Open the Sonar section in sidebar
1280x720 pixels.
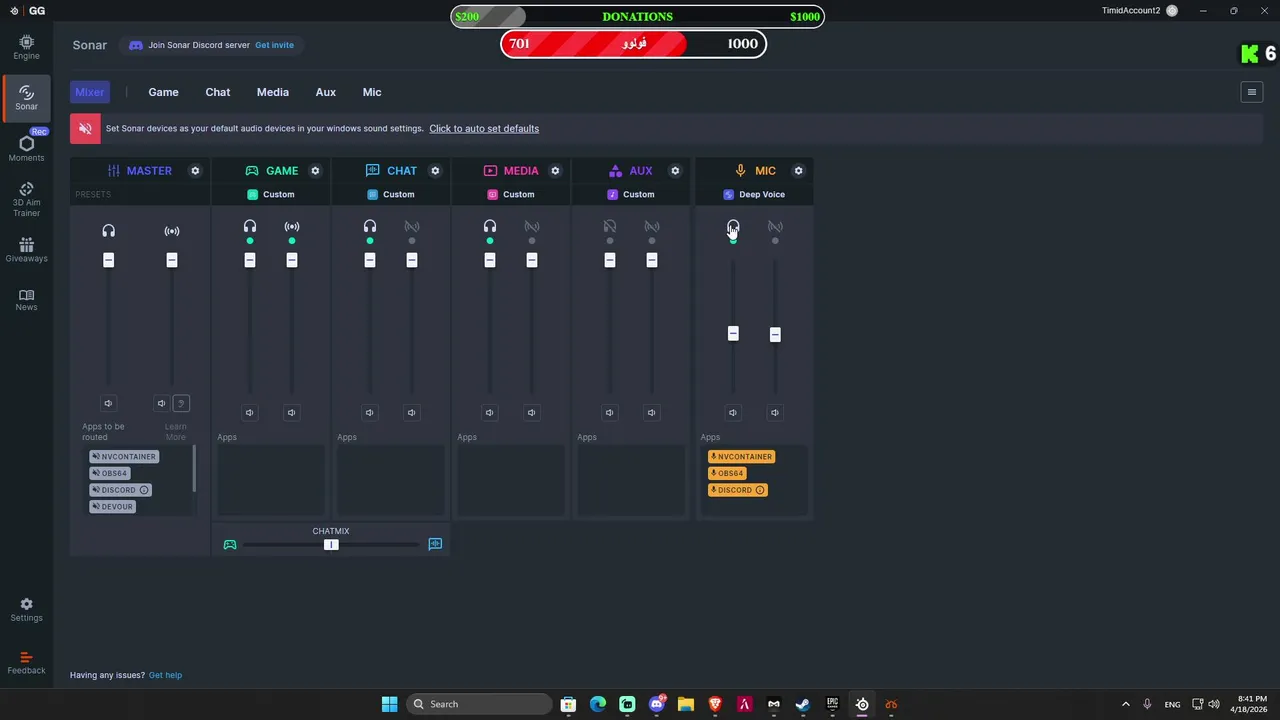pos(26,98)
